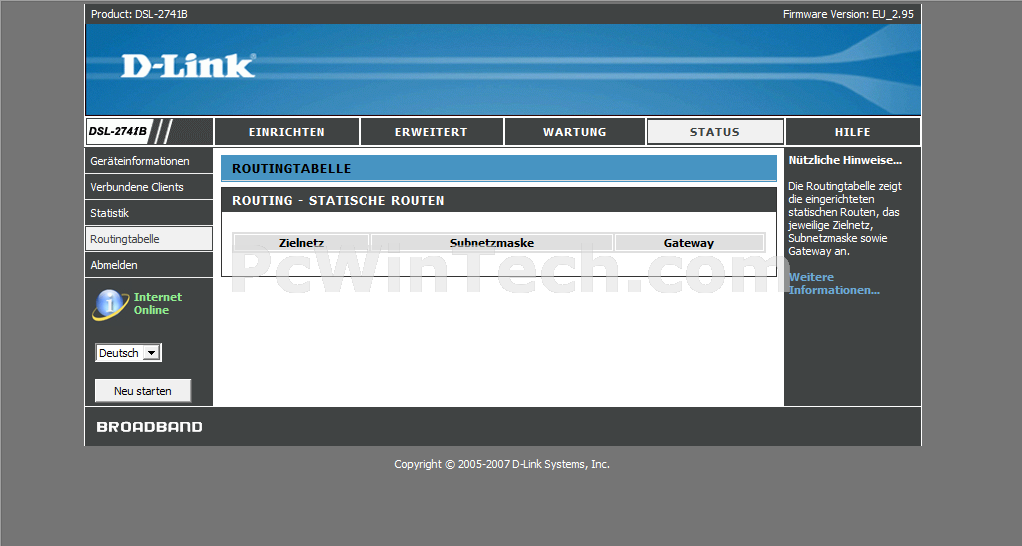The height and width of the screenshot is (546, 1022).
Task: Click the Neu starten button
Action: (143, 391)
